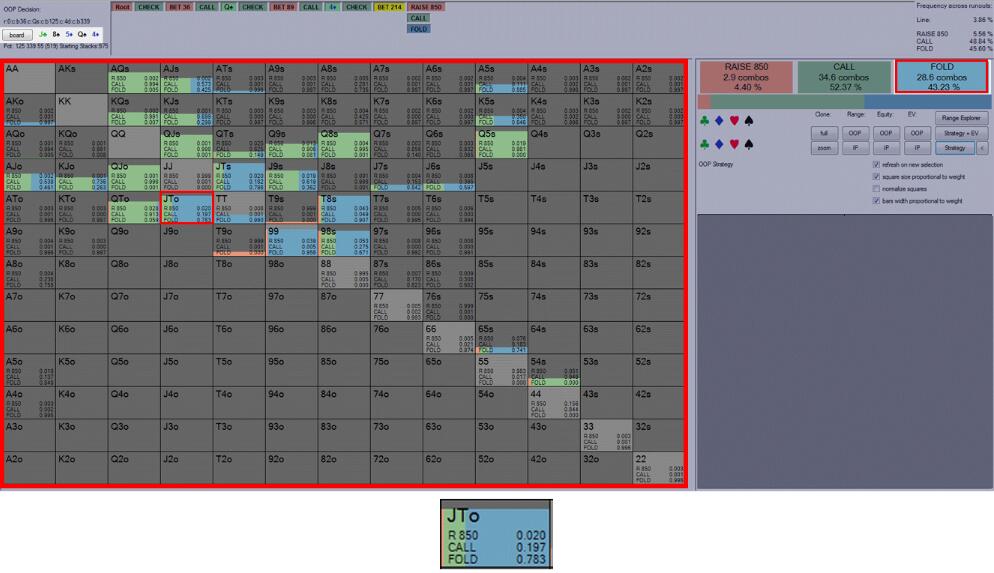Image resolution: width=994 pixels, height=573 pixels.
Task: Toggle refresh on new selection
Action: tap(876, 165)
